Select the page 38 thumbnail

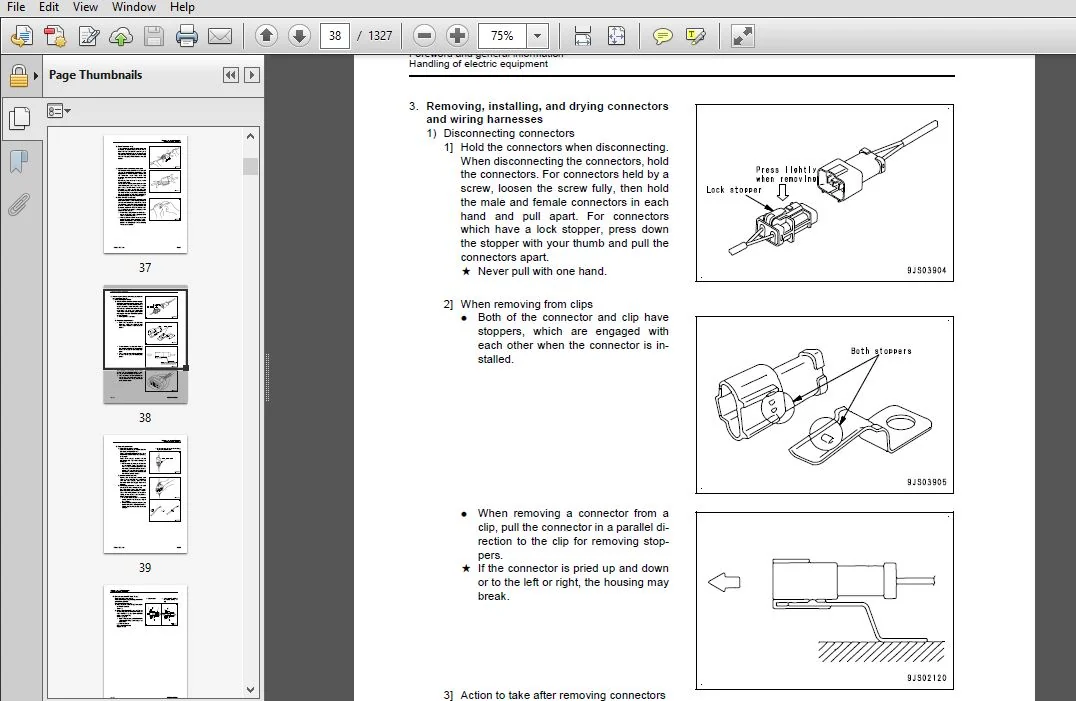(145, 344)
